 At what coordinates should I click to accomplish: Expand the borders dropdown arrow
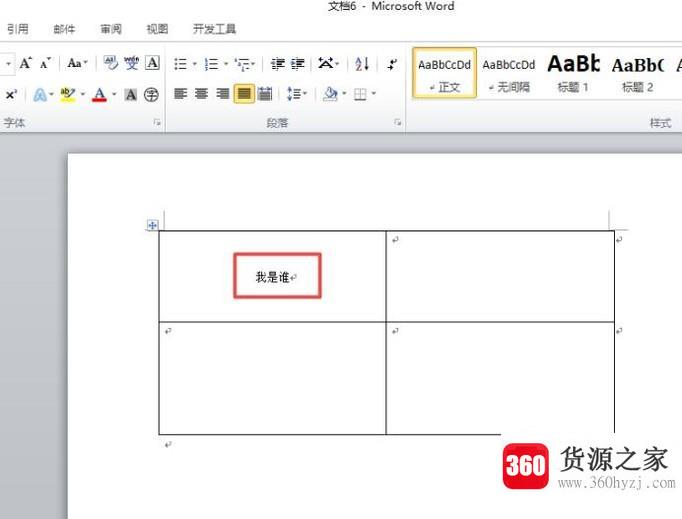[x=374, y=94]
